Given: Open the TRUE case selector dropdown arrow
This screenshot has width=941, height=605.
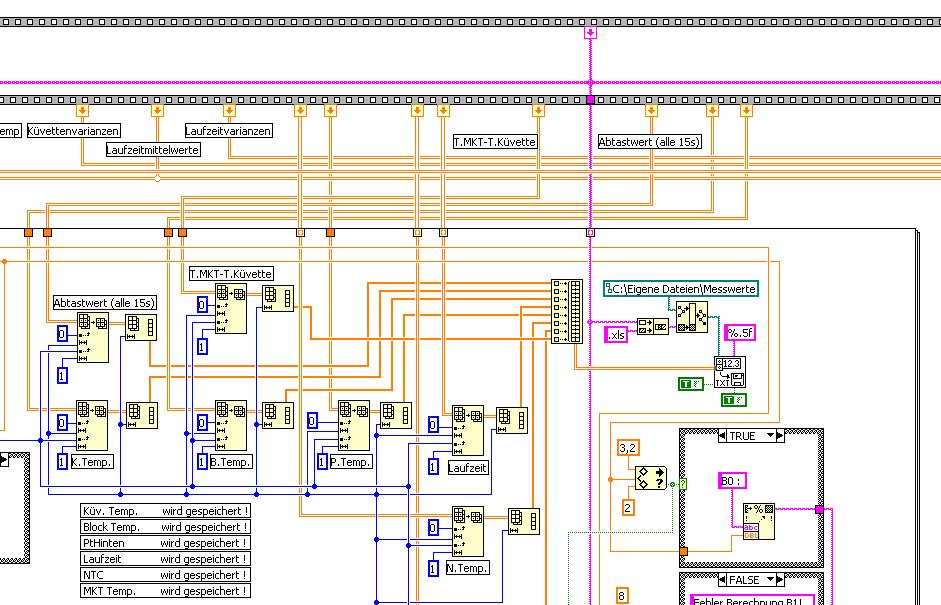Looking at the screenshot, I should 771,436.
